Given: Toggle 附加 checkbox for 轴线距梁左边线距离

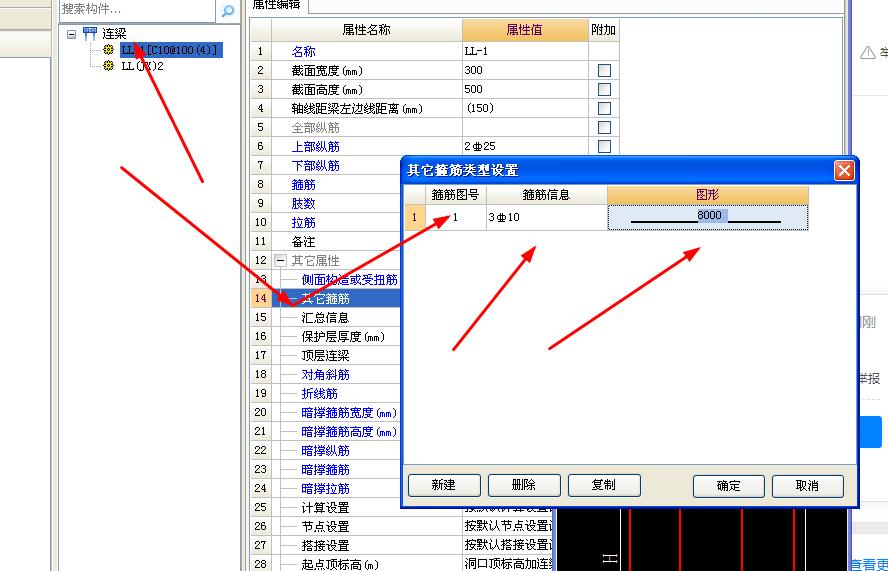Looking at the screenshot, I should tap(604, 108).
